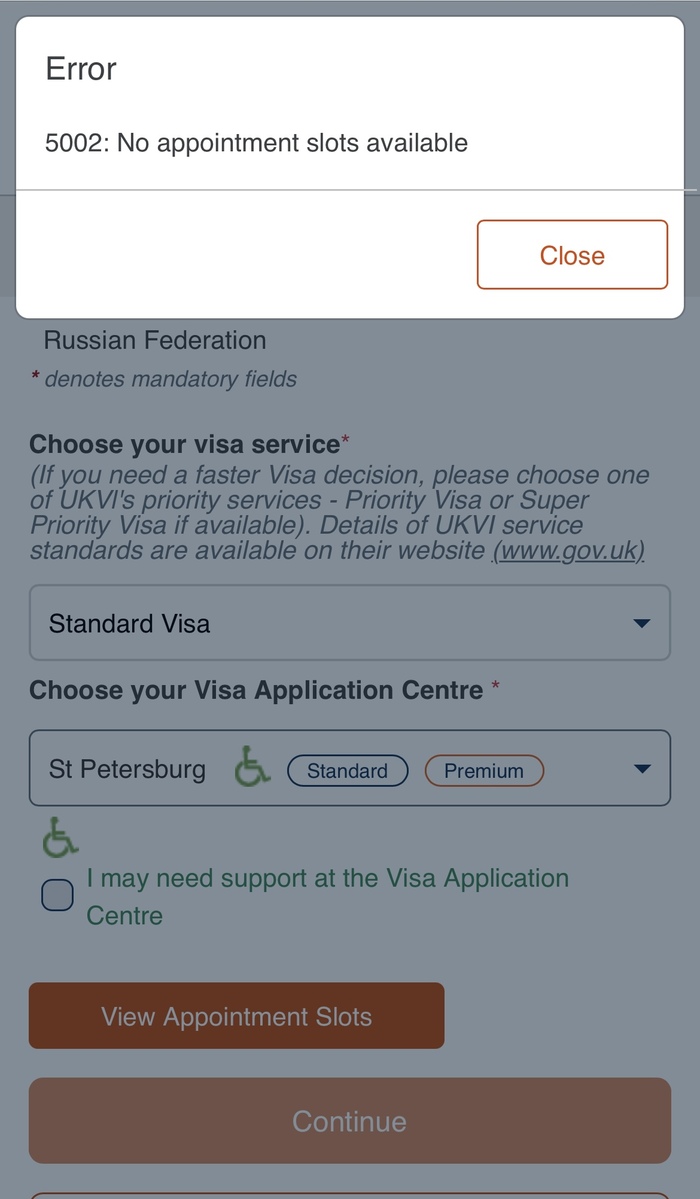Click the arrow beside Standard Visa

click(x=642, y=624)
